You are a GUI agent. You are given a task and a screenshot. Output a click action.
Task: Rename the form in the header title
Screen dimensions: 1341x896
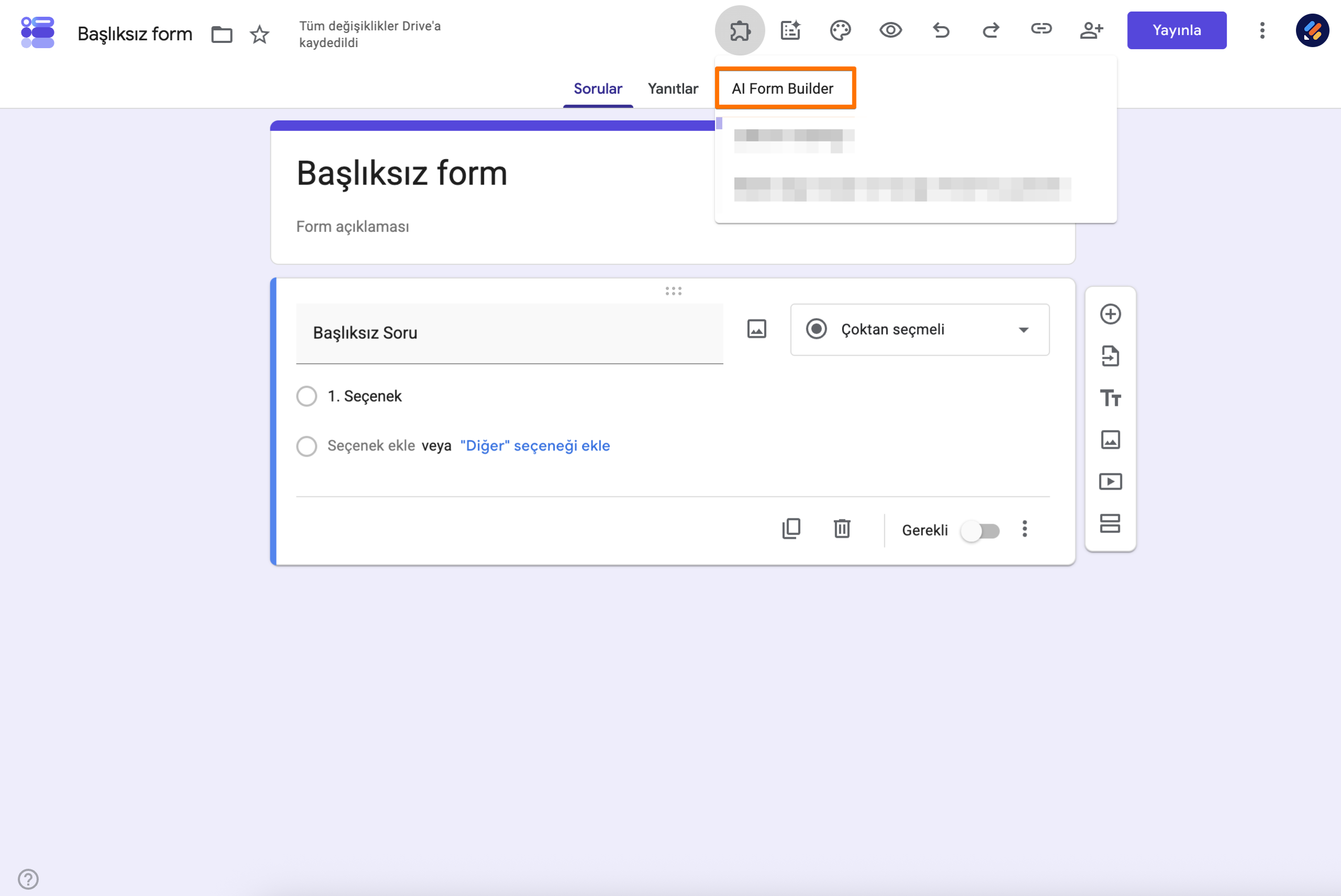[x=135, y=34]
